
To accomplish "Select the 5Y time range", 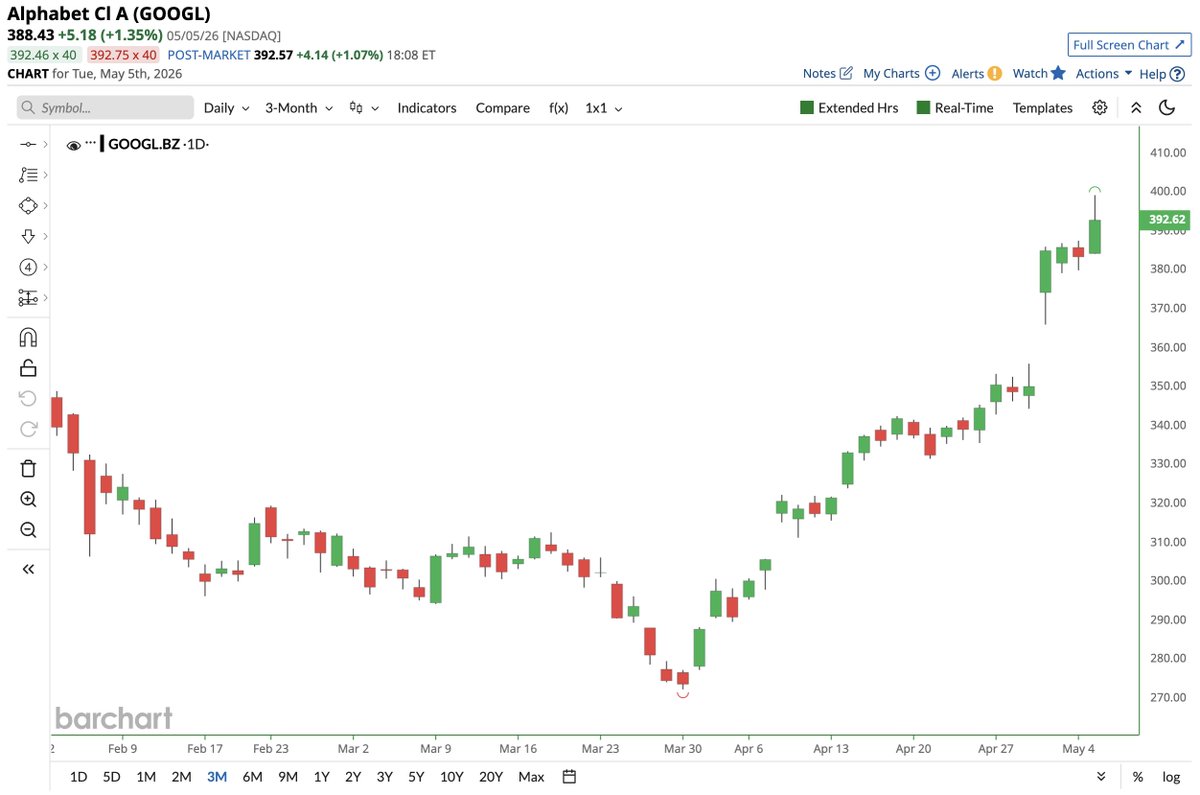I will coord(417,777).
